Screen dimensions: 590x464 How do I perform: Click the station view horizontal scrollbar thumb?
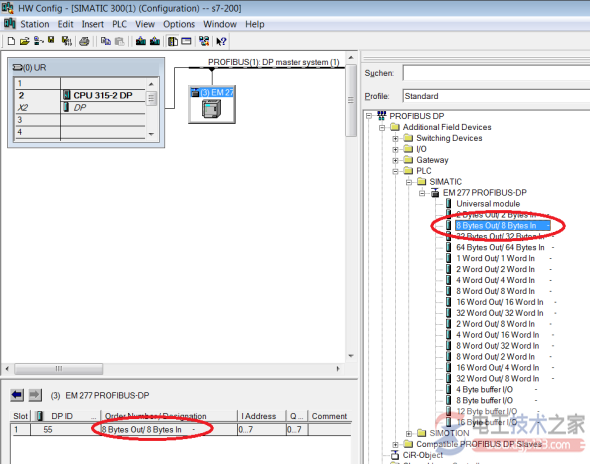click(x=58, y=368)
